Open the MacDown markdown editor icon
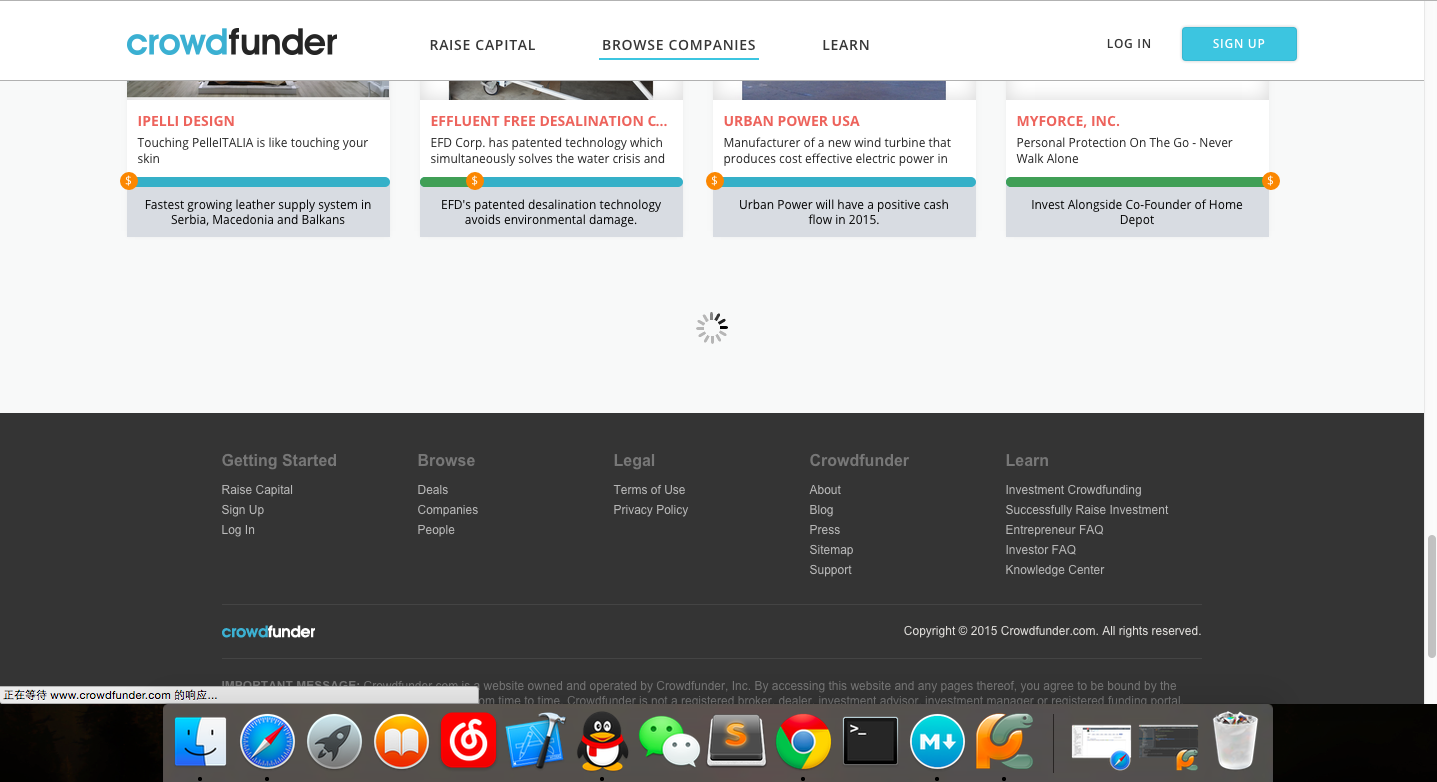This screenshot has width=1437, height=782. click(937, 742)
